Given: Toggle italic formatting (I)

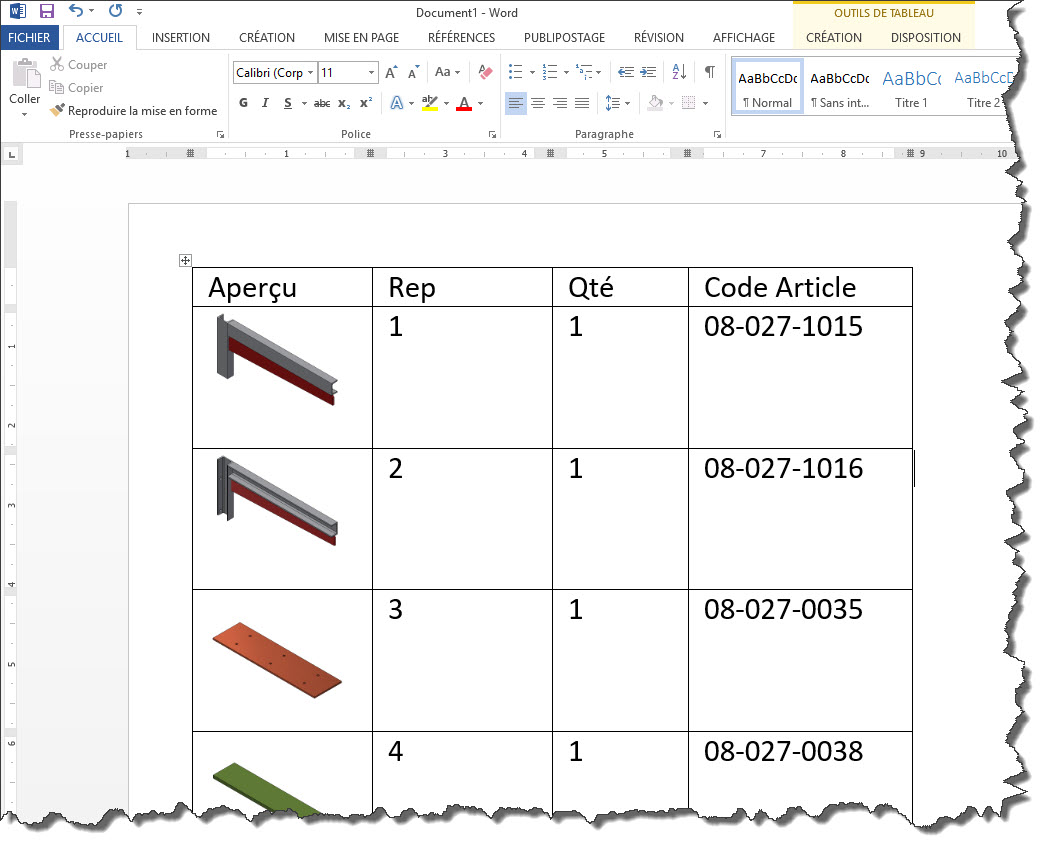Looking at the screenshot, I should point(265,103).
